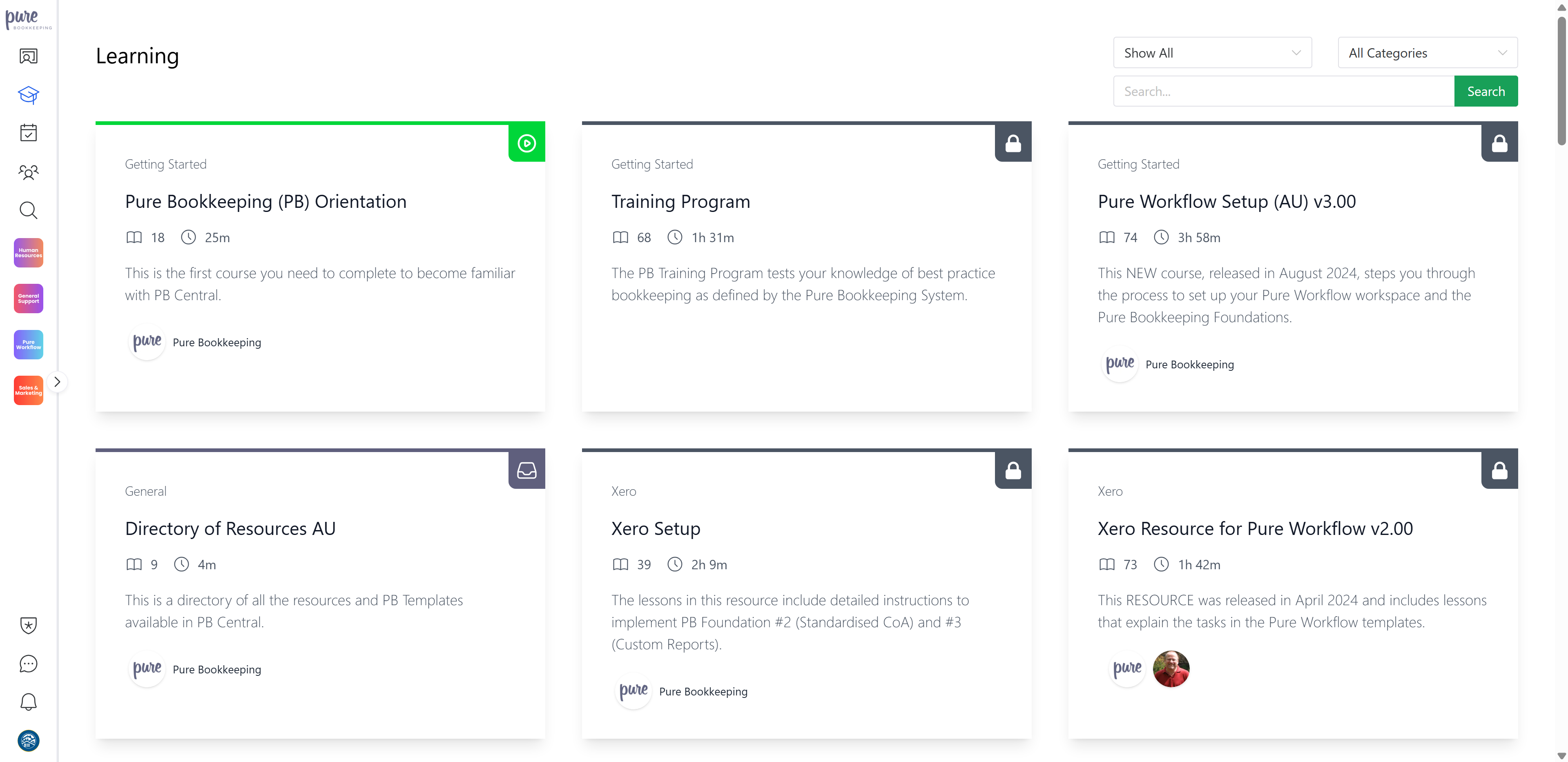The height and width of the screenshot is (762, 1568).
Task: Click into the Search text field
Action: [x=1283, y=91]
